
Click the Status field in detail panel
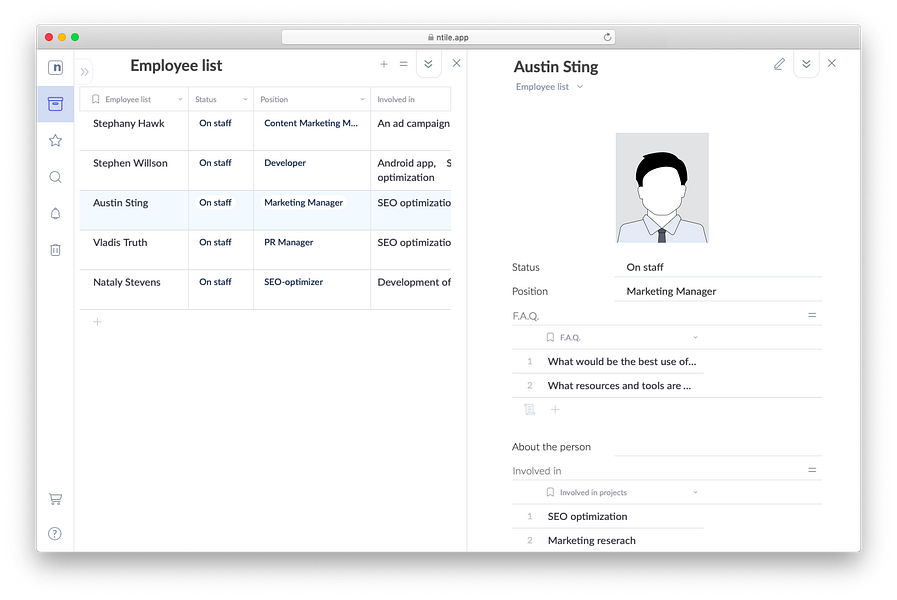(718, 267)
